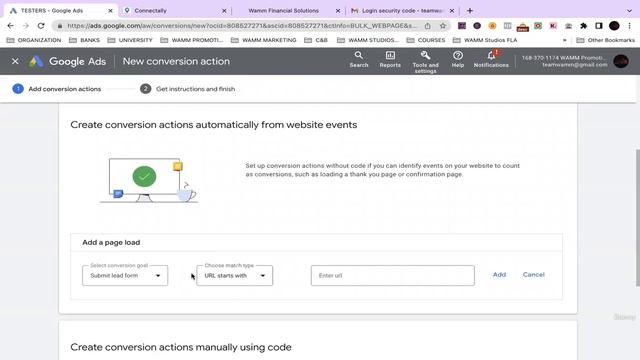Open the WAMM STUDIOS... bookmarks folder
Screen dimensions: 640x360
tap(368, 40)
